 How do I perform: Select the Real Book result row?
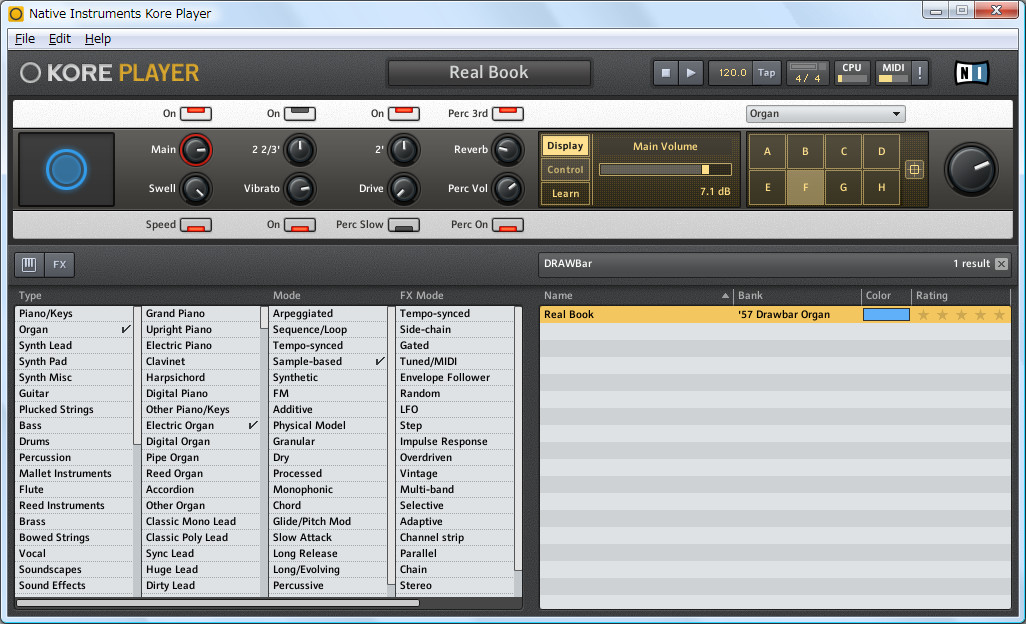click(775, 315)
